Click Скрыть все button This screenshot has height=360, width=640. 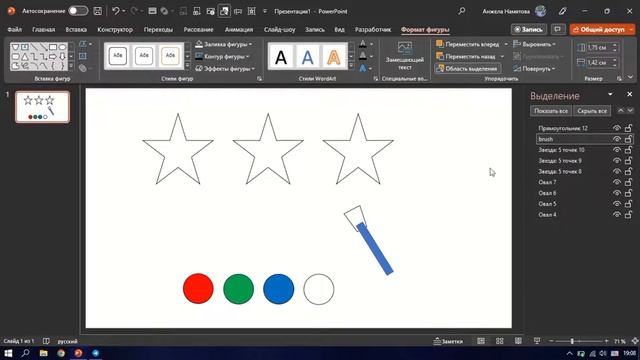coord(592,111)
